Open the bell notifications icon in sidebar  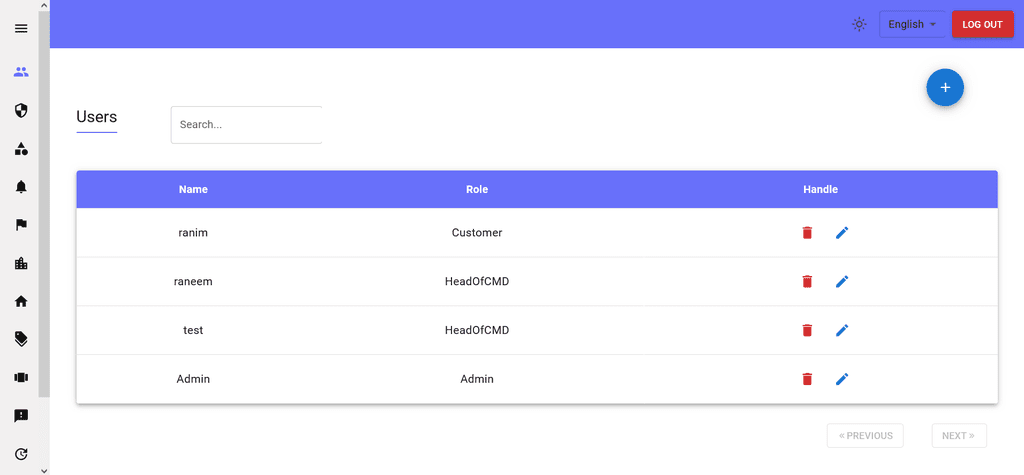tap(21, 187)
